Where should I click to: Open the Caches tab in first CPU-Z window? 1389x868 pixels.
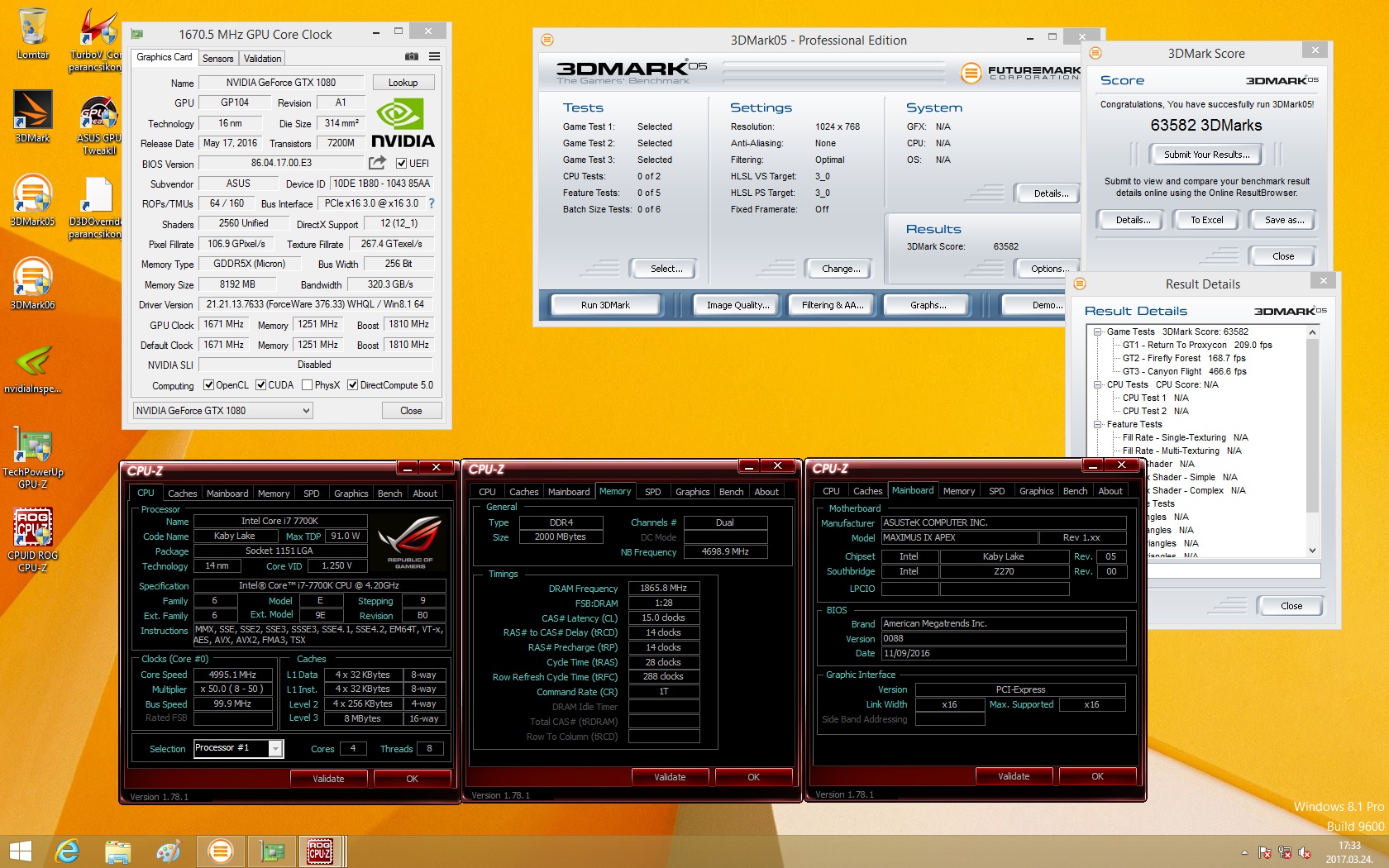182,494
